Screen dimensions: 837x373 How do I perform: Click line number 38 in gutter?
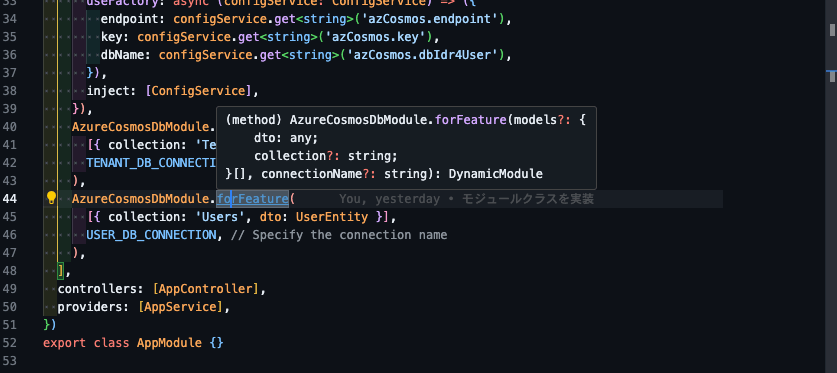tap(10, 91)
